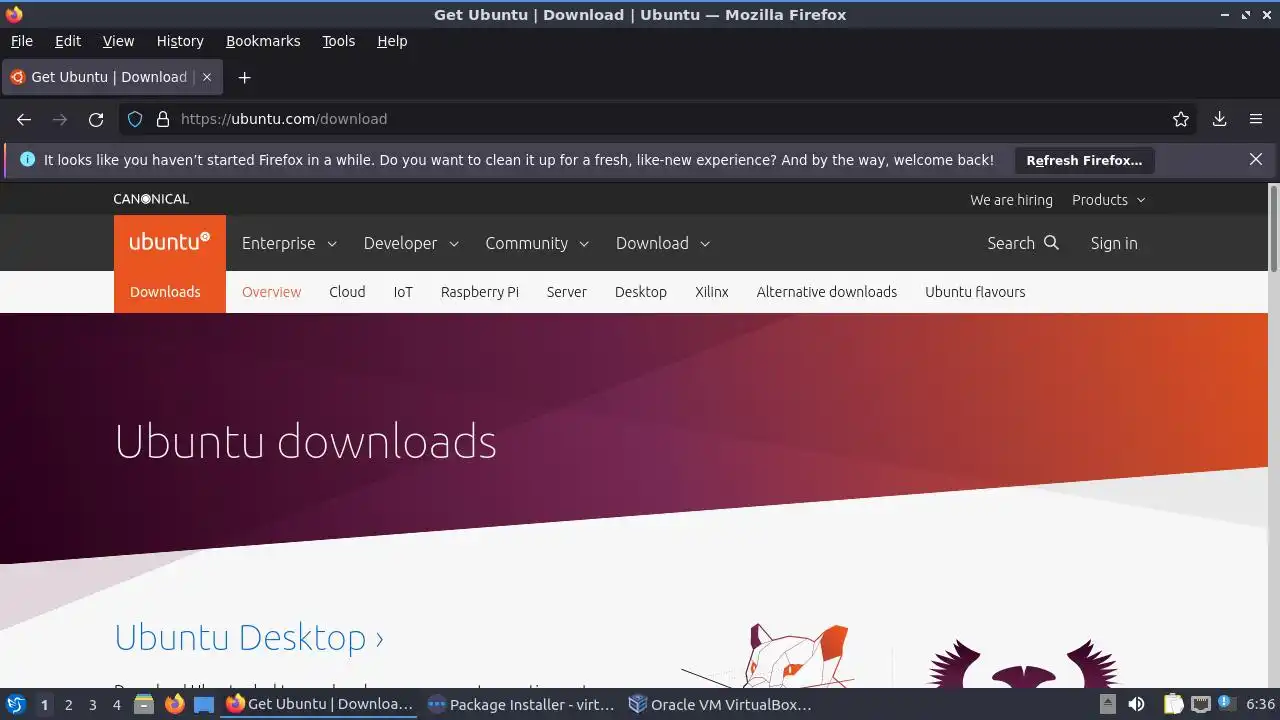This screenshot has height=720, width=1280.
Task: Click the Ubuntu logo in the site header
Action: (170, 242)
